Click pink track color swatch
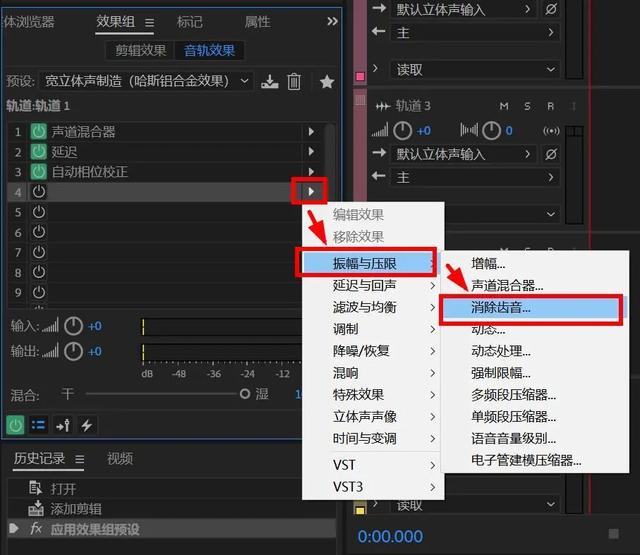The width and height of the screenshot is (640, 555). click(x=360, y=76)
